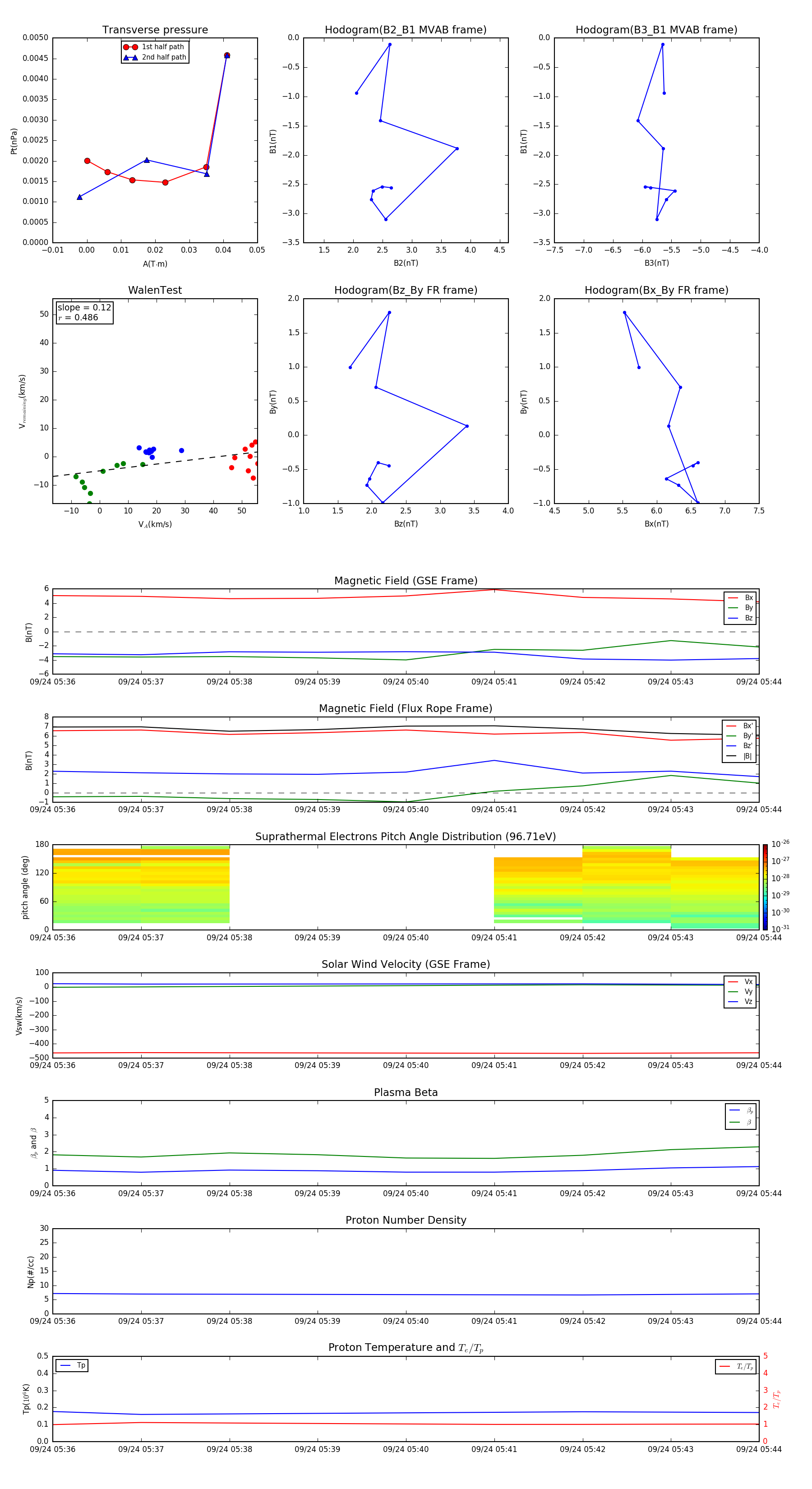Click the 'VA(km/s)' x-axis label in WalenTest
812x1489 pixels.
click(155, 524)
